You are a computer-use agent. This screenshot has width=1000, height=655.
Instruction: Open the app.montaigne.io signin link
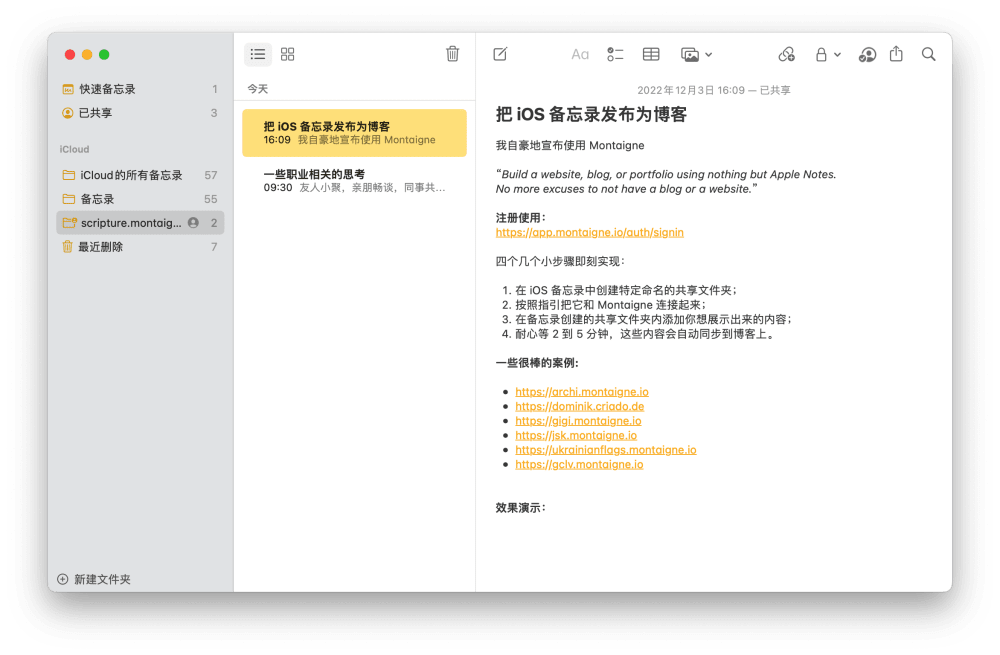(589, 232)
